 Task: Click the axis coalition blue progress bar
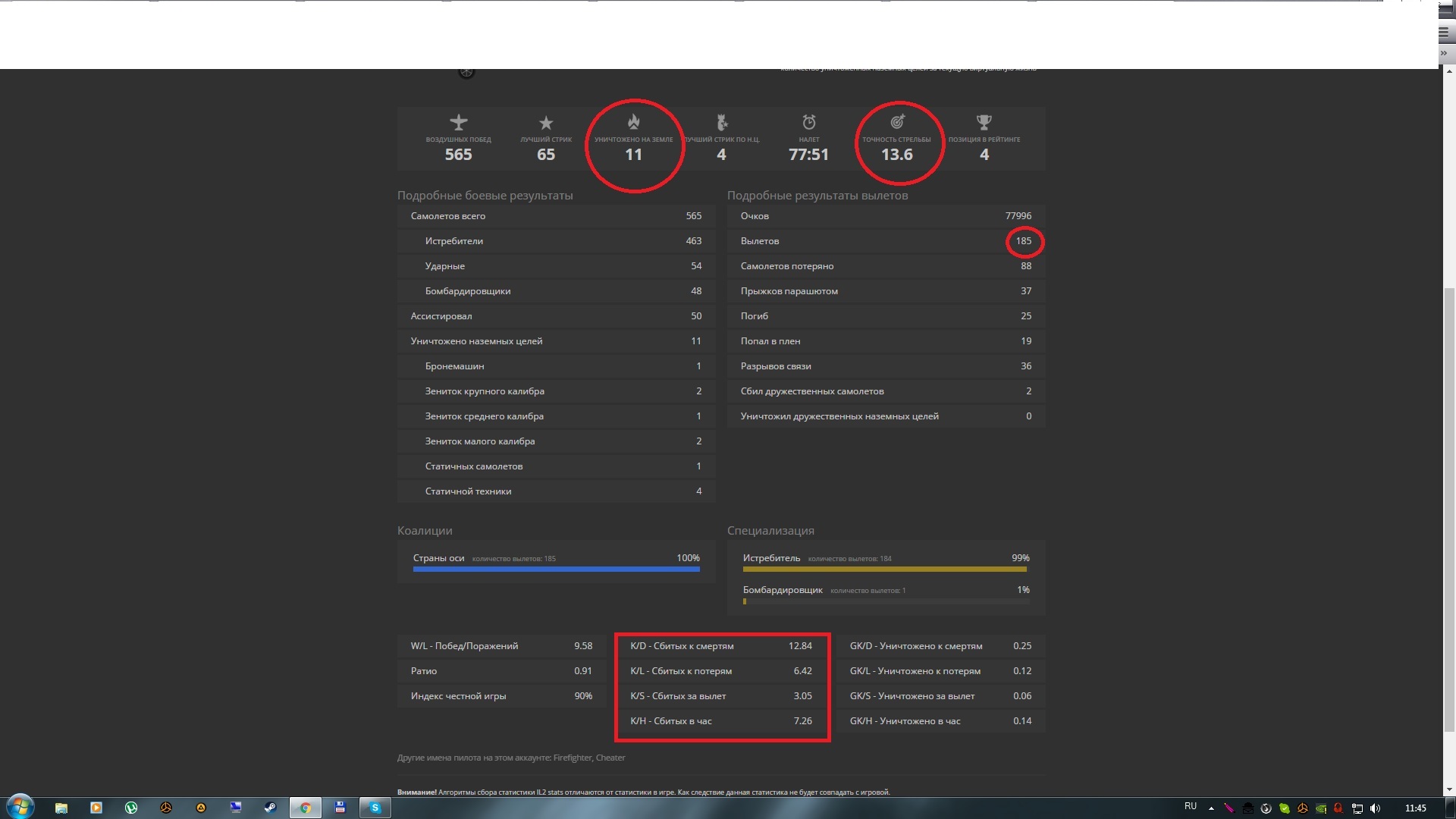tap(556, 569)
